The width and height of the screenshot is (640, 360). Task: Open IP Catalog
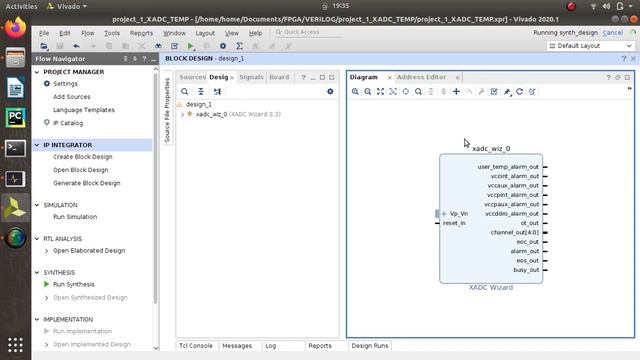pyautogui.click(x=68, y=123)
